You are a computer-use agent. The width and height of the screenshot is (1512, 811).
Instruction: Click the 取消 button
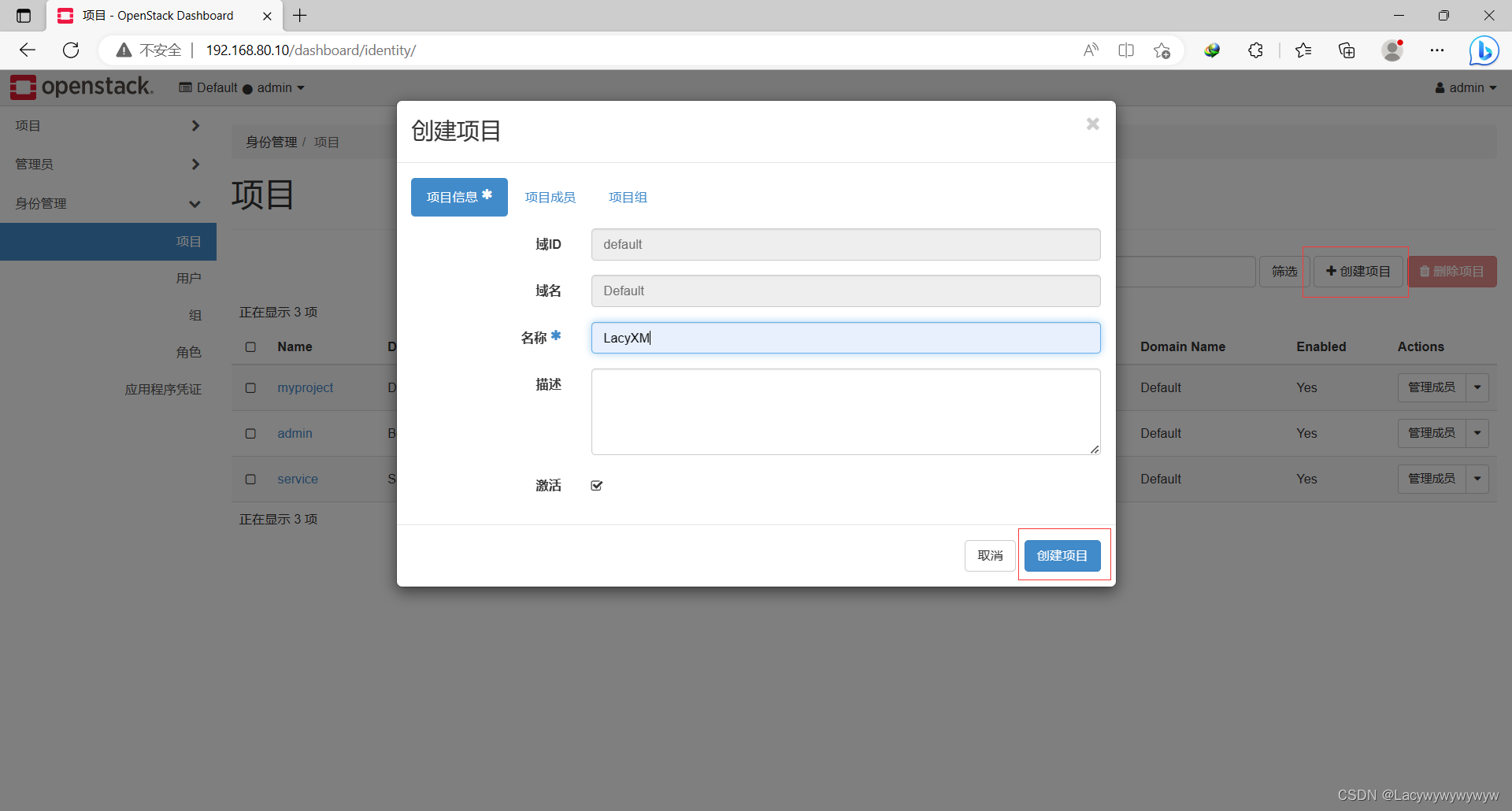[989, 555]
